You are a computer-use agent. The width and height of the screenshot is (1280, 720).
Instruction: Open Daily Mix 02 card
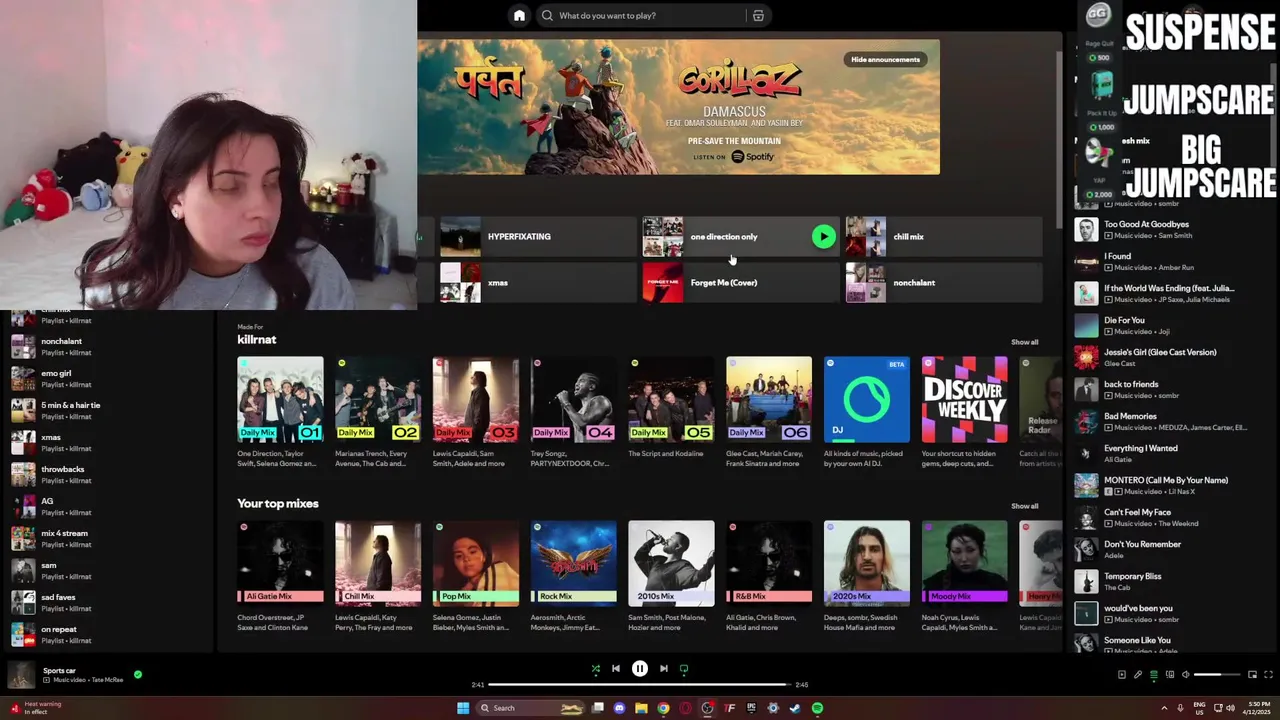(x=378, y=412)
